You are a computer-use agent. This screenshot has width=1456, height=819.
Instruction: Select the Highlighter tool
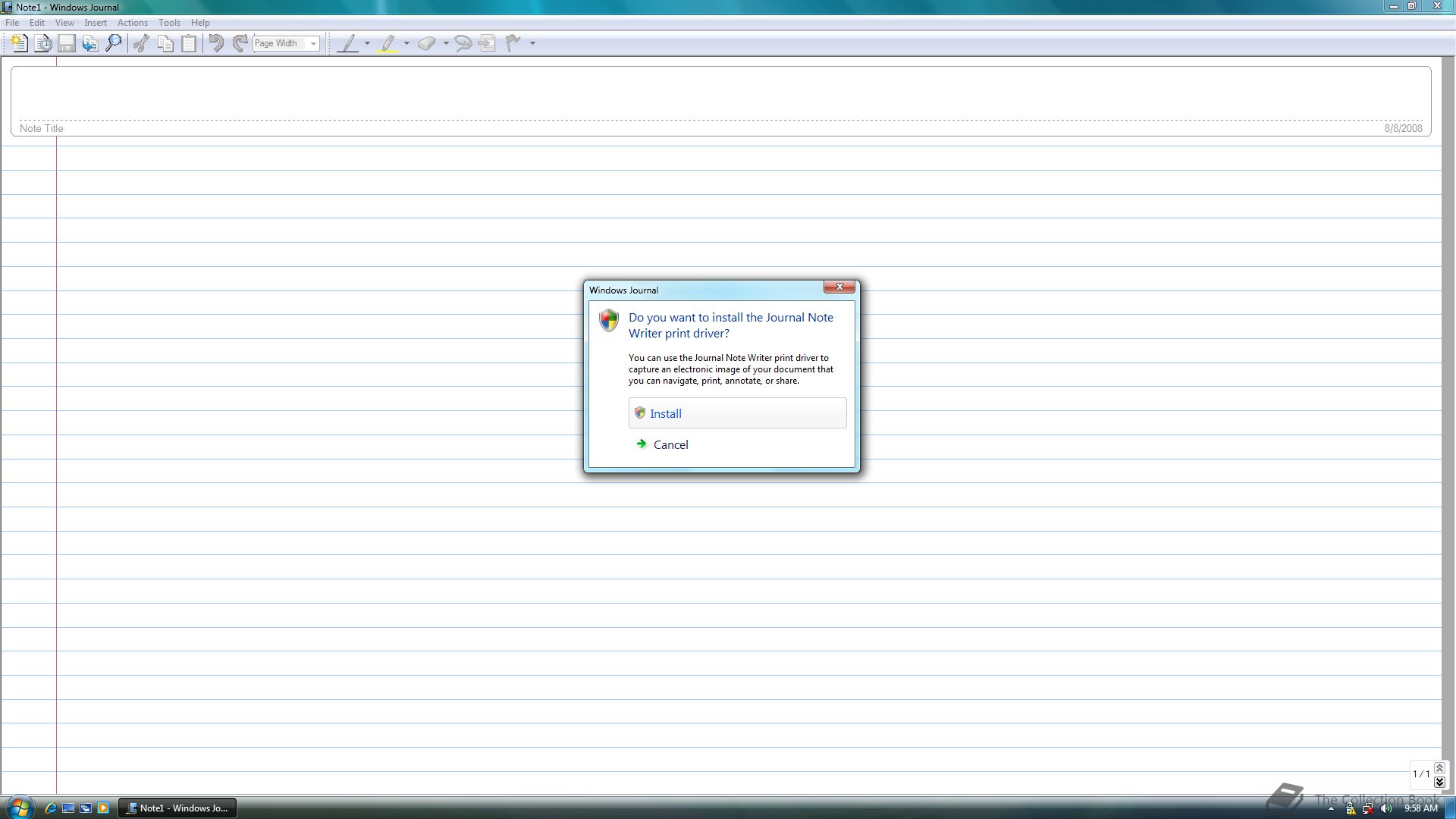coord(388,43)
